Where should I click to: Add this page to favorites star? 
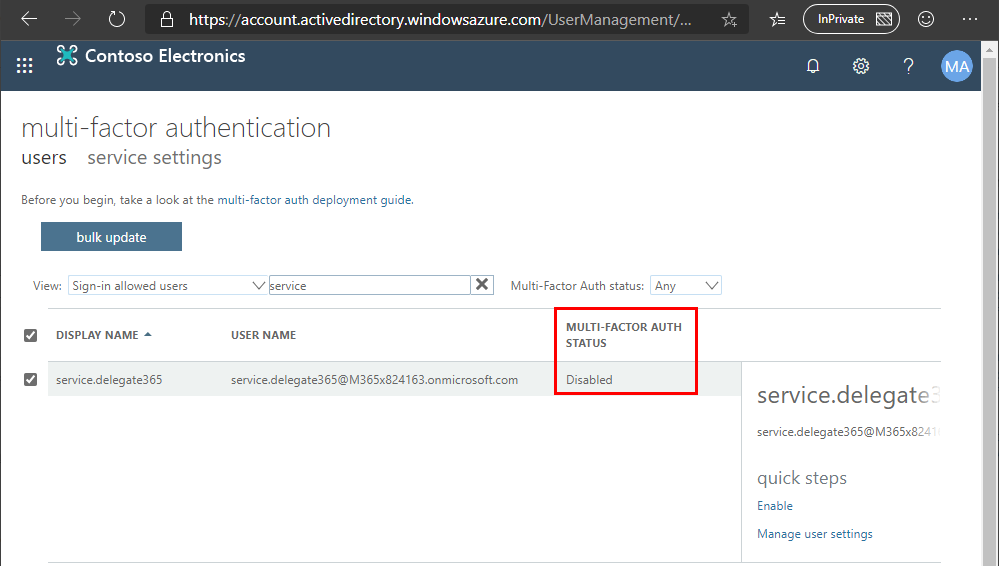pos(729,19)
